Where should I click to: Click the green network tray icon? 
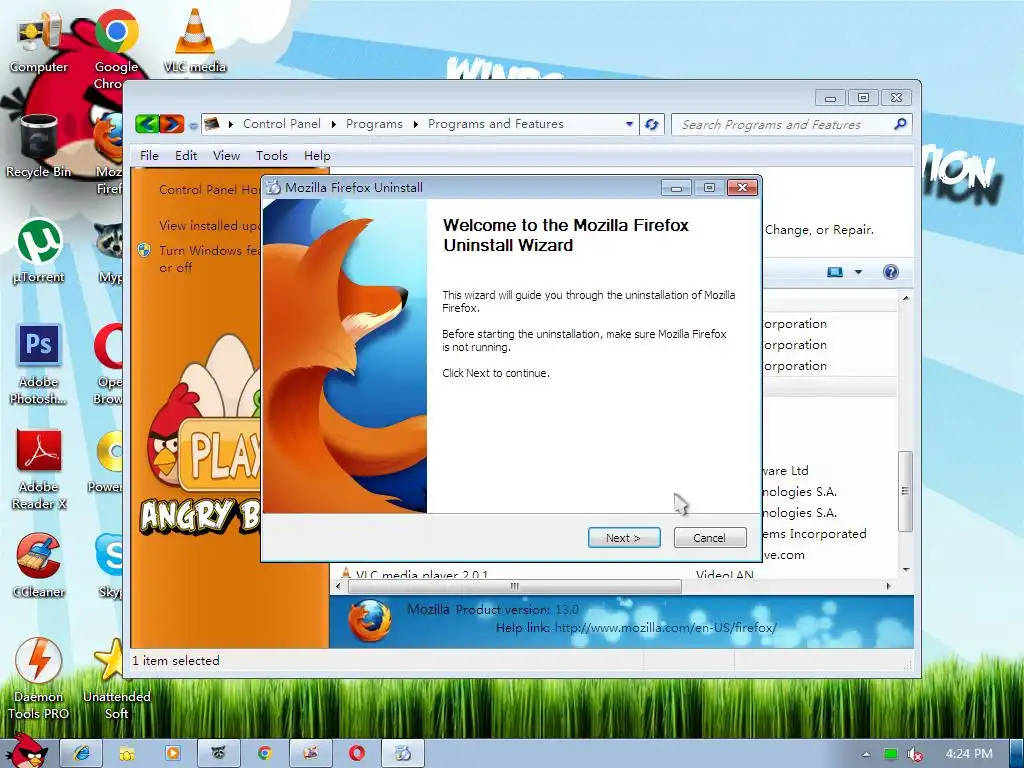point(891,754)
